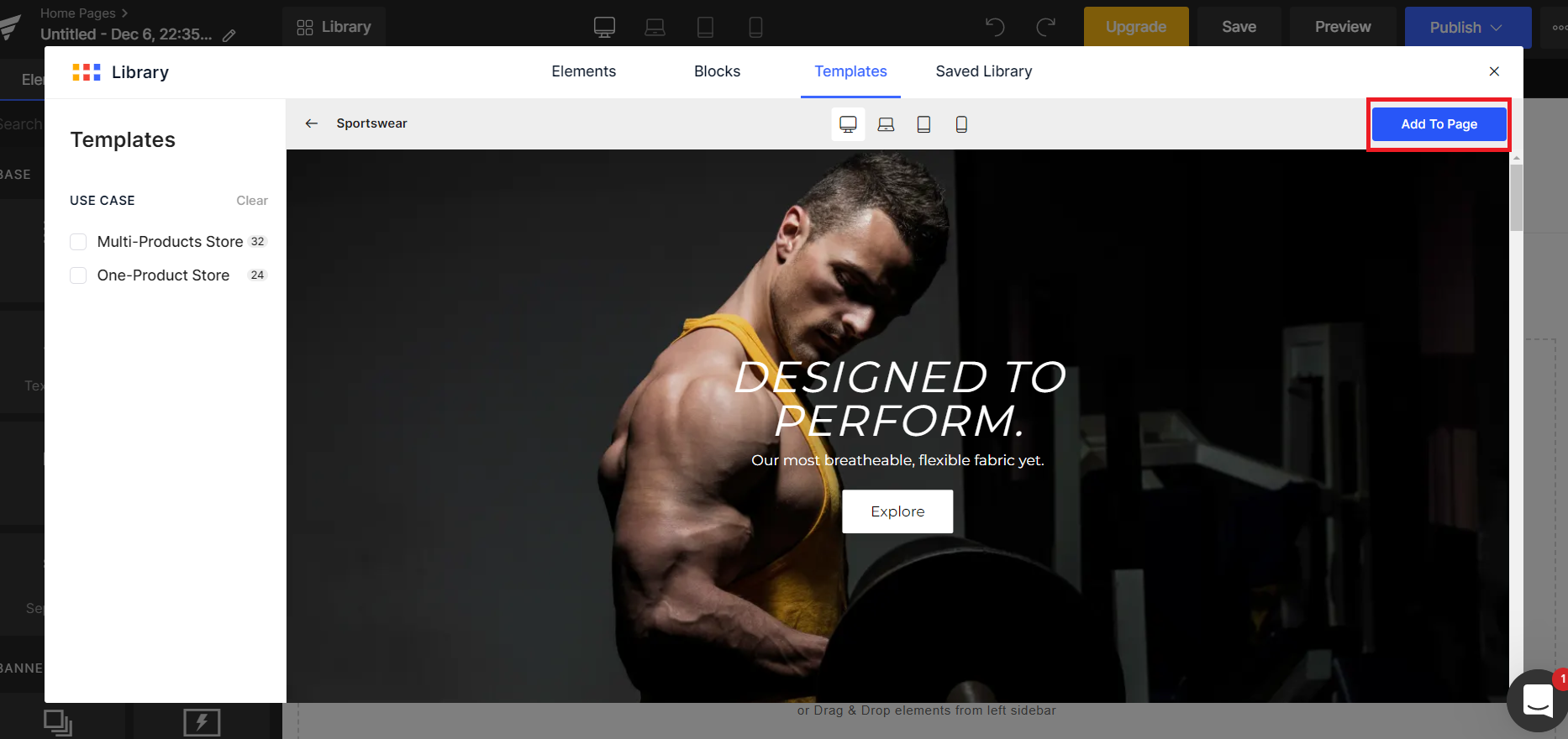Viewport: 1568px width, 739px height.
Task: Open the chat support bubble
Action: (1538, 700)
